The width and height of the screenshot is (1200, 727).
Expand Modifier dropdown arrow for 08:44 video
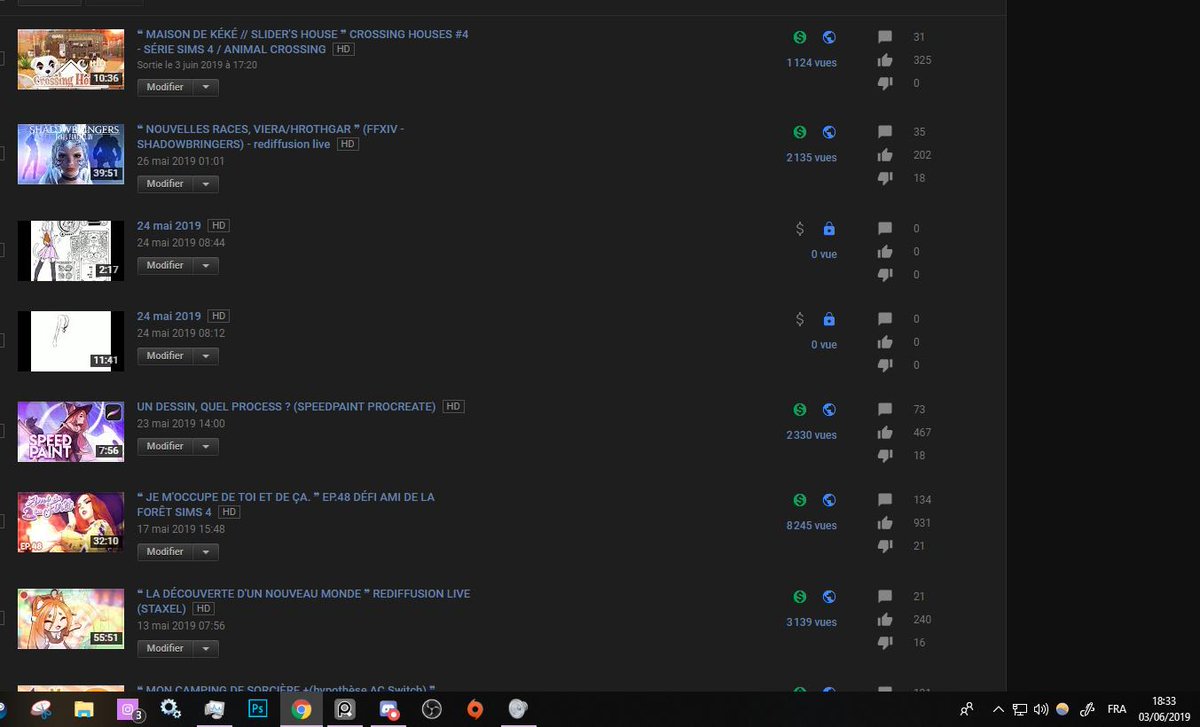(x=206, y=265)
